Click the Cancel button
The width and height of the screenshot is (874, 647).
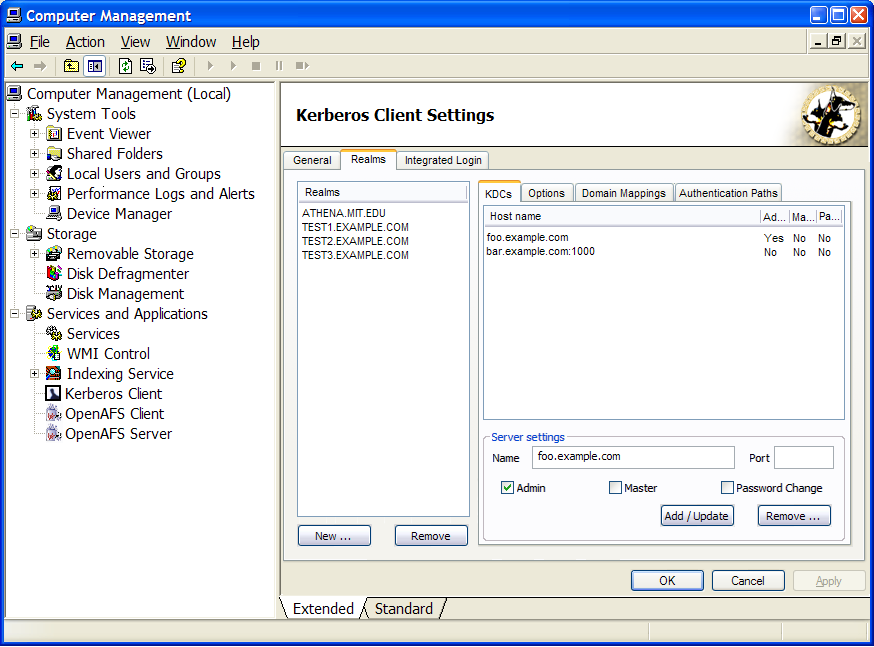748,581
